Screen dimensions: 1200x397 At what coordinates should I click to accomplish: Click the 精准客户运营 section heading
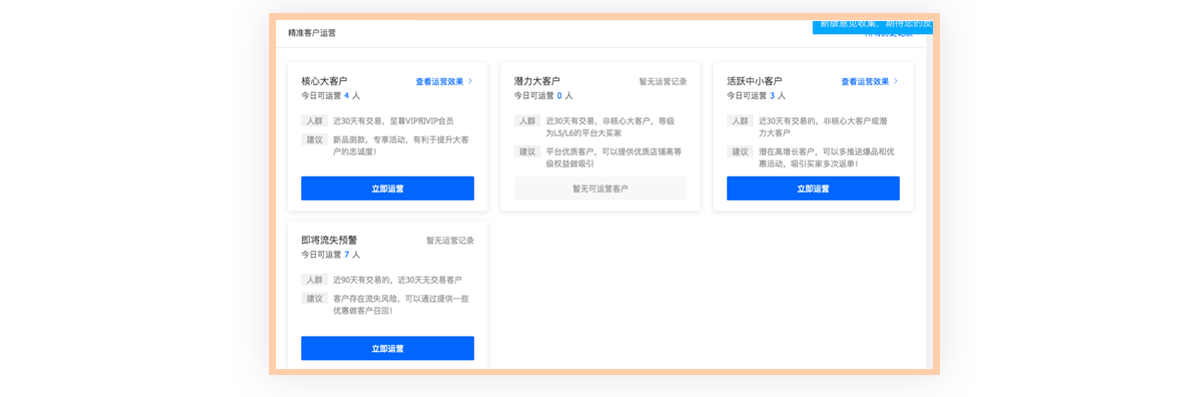click(x=312, y=32)
